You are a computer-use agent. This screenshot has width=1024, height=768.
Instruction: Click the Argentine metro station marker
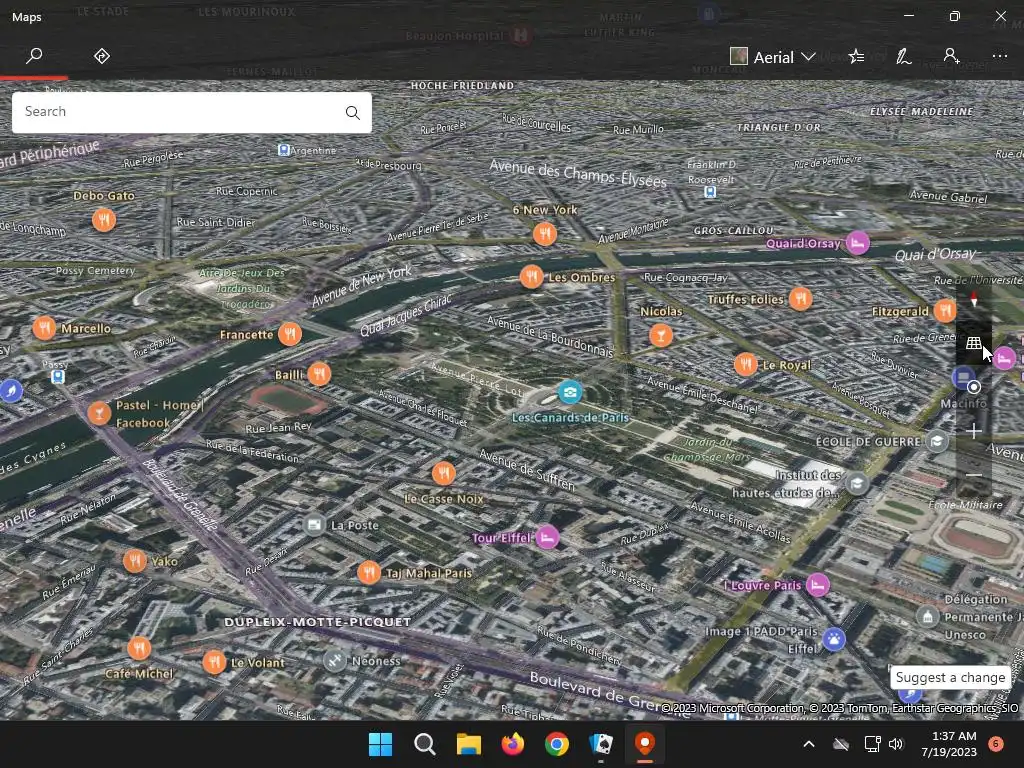283,150
